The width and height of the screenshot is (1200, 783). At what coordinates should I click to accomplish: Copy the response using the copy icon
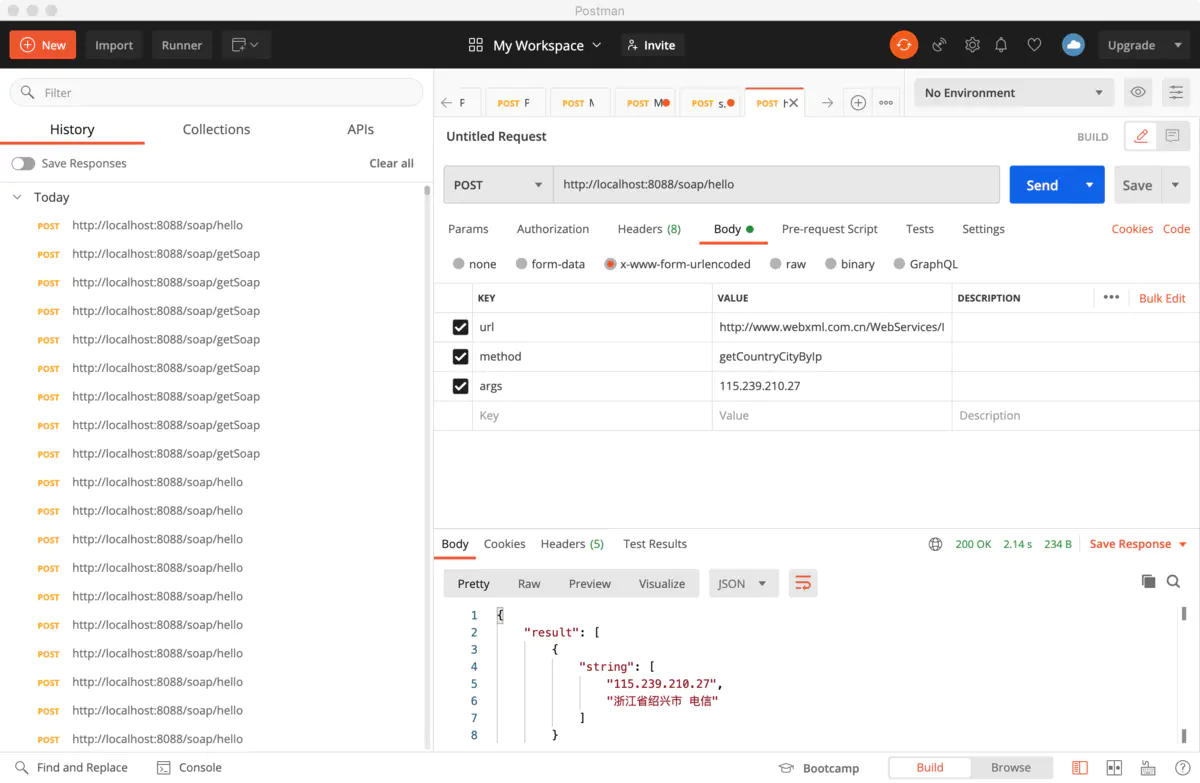click(1148, 582)
